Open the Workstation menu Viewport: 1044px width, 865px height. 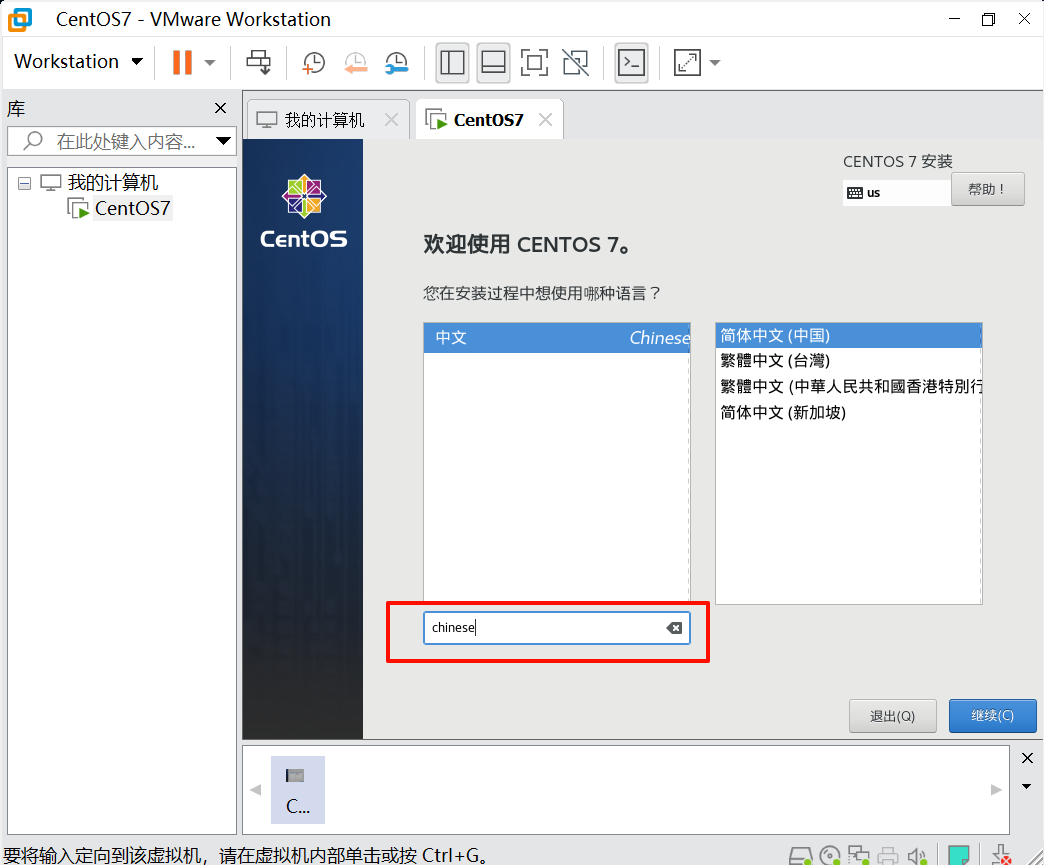[78, 61]
